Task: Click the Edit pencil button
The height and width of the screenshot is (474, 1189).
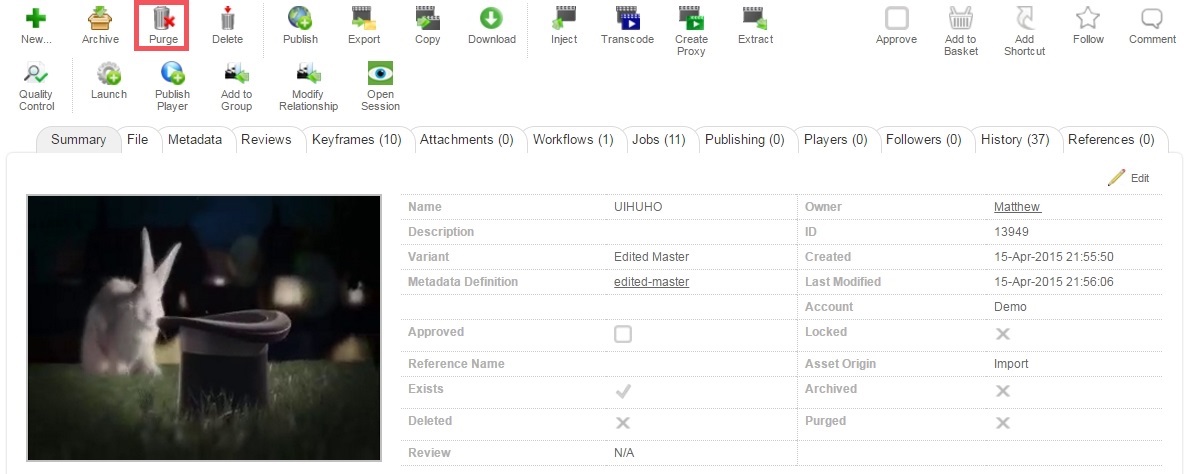Action: pyautogui.click(x=1129, y=178)
